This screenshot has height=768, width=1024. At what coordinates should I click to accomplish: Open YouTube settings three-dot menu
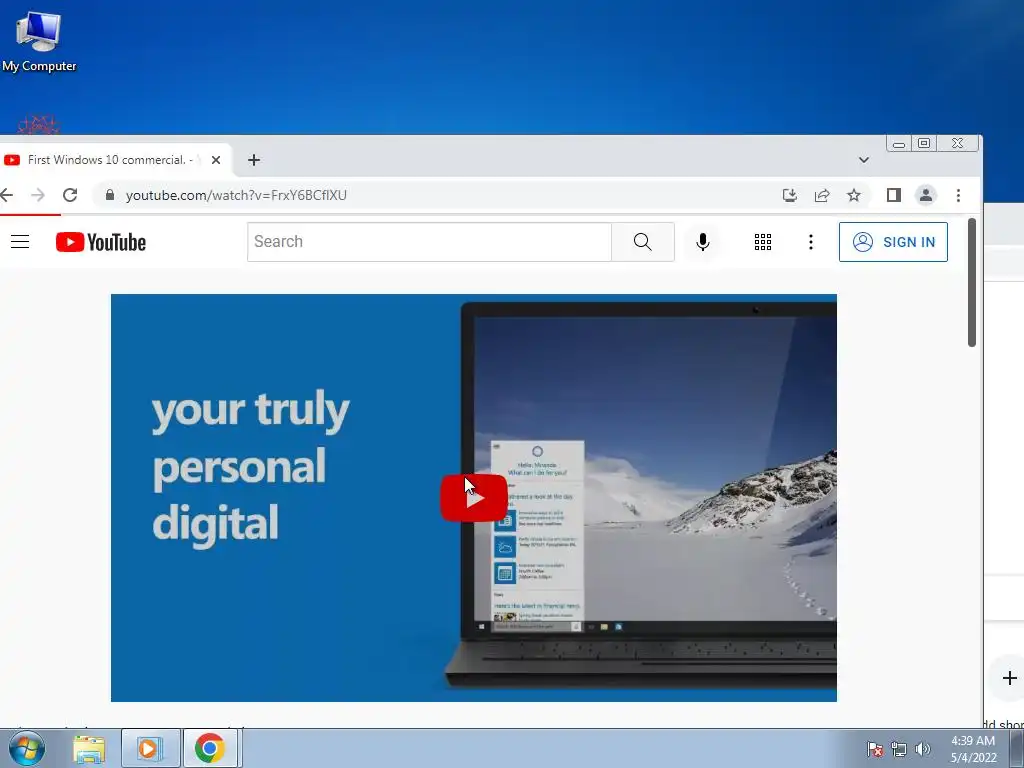(x=810, y=242)
